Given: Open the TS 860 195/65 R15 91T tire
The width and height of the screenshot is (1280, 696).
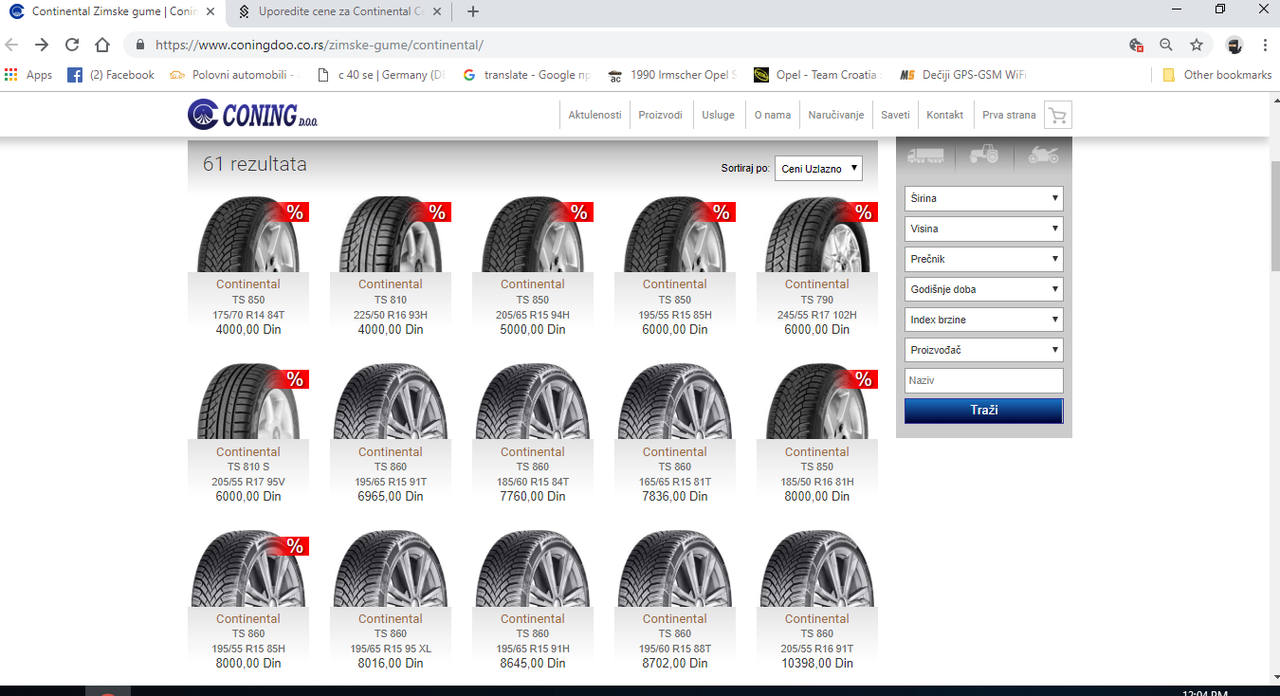Looking at the screenshot, I should coord(390,433).
